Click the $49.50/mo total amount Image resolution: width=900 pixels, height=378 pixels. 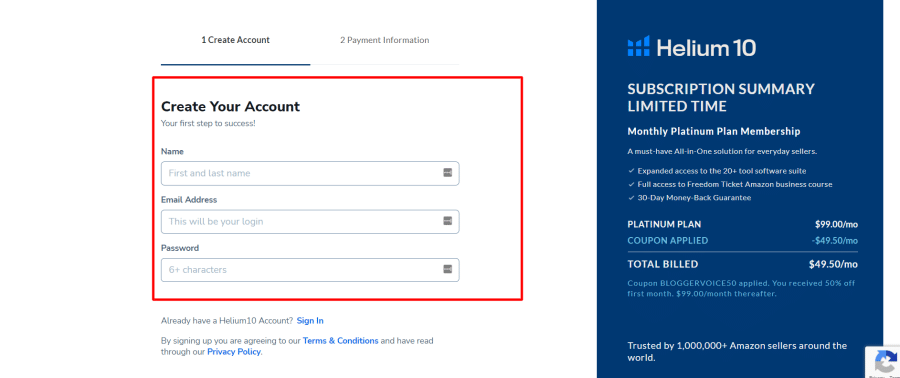coord(833,264)
